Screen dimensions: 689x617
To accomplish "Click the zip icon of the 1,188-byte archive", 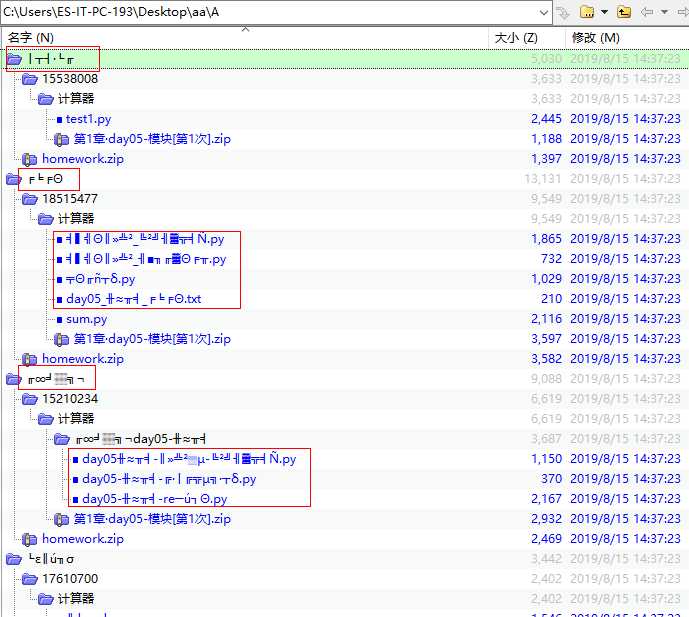I will point(61,139).
